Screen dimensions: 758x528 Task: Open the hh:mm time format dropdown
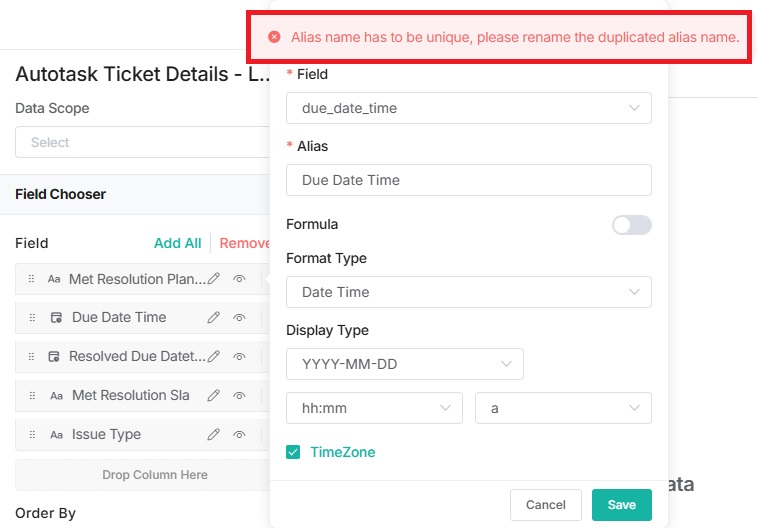pyautogui.click(x=374, y=408)
